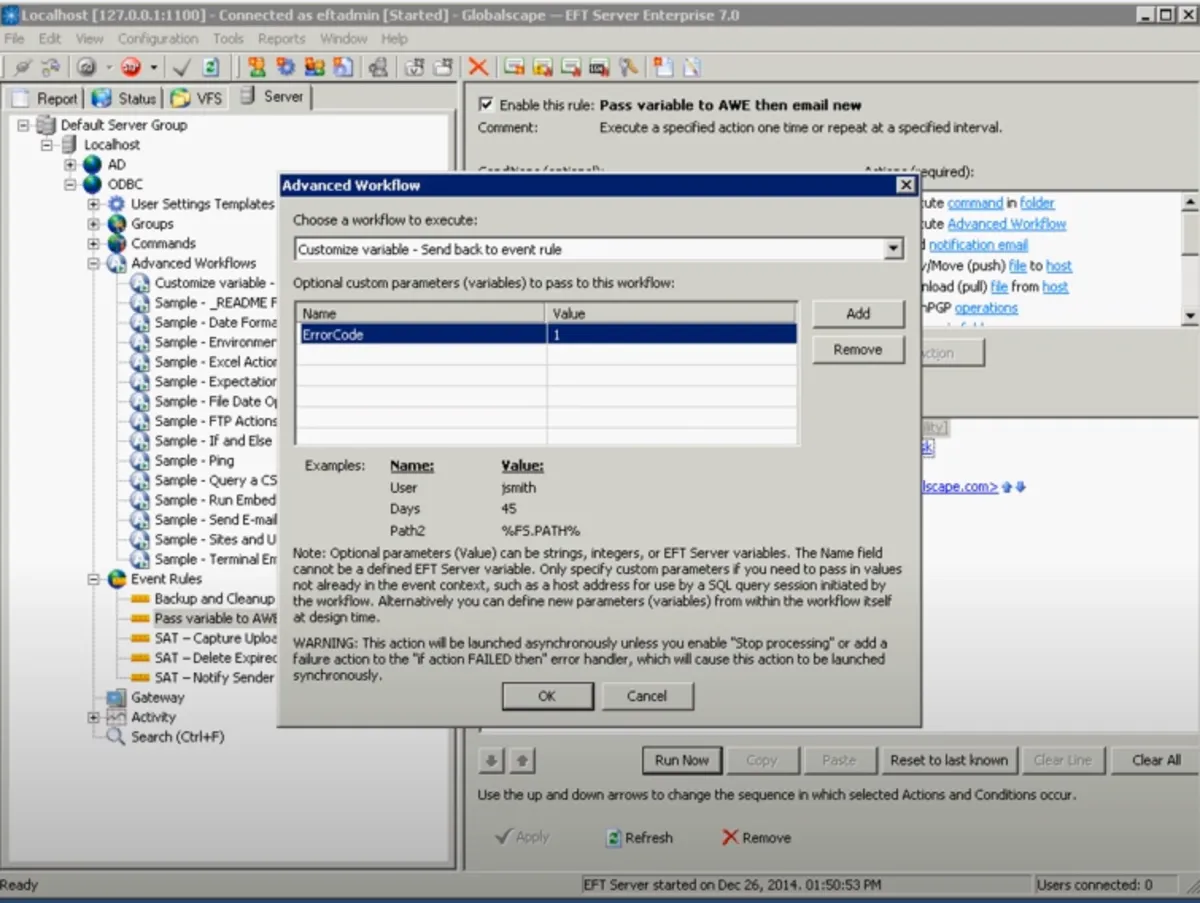Click the icon beside Default Server Group

point(46,125)
